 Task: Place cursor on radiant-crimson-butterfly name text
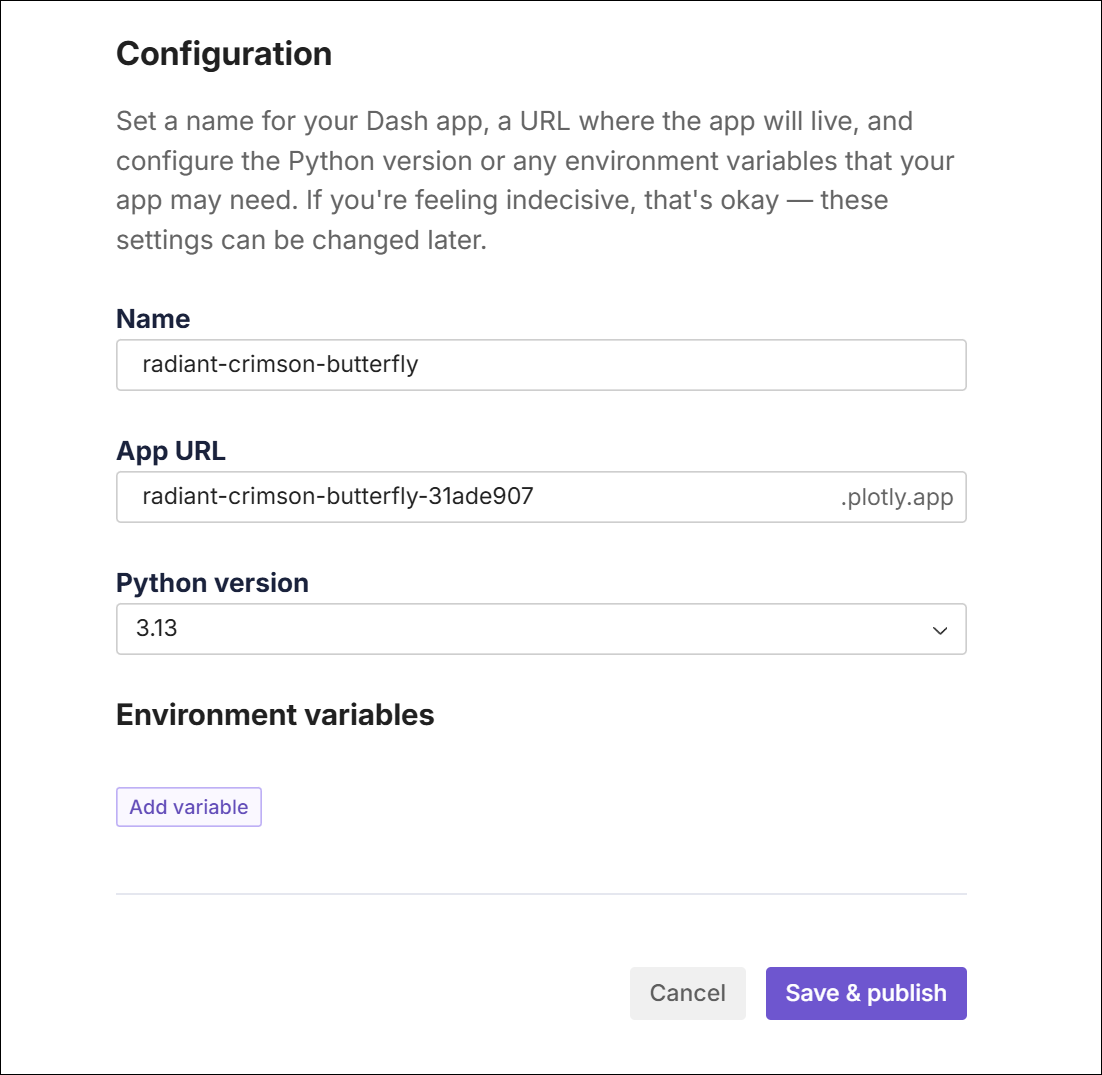click(x=280, y=365)
